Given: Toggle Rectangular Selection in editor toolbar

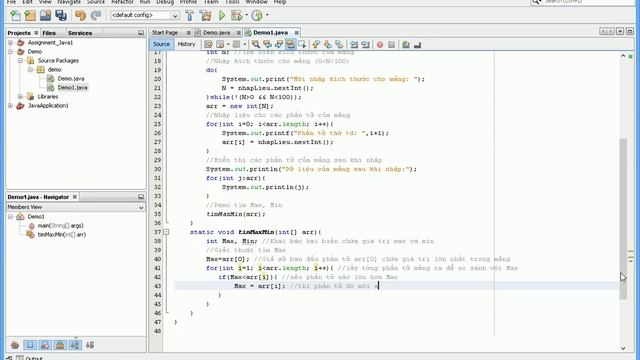Looking at the screenshot, I should pyautogui.click(x=302, y=44).
